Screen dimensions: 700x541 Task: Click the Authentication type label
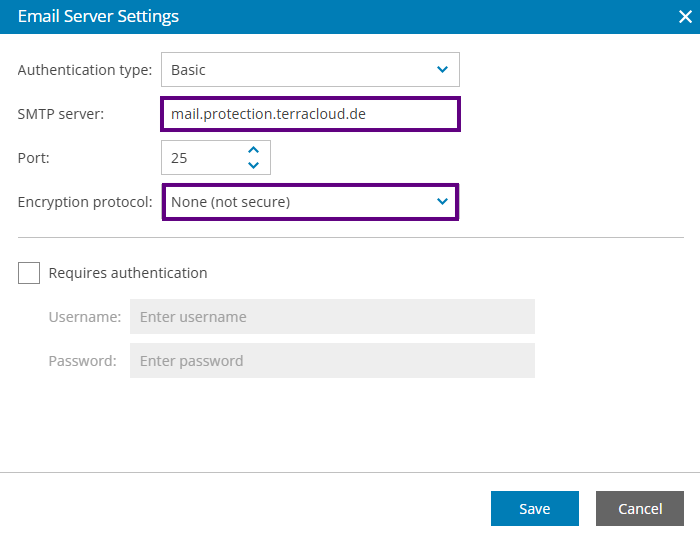pos(85,70)
